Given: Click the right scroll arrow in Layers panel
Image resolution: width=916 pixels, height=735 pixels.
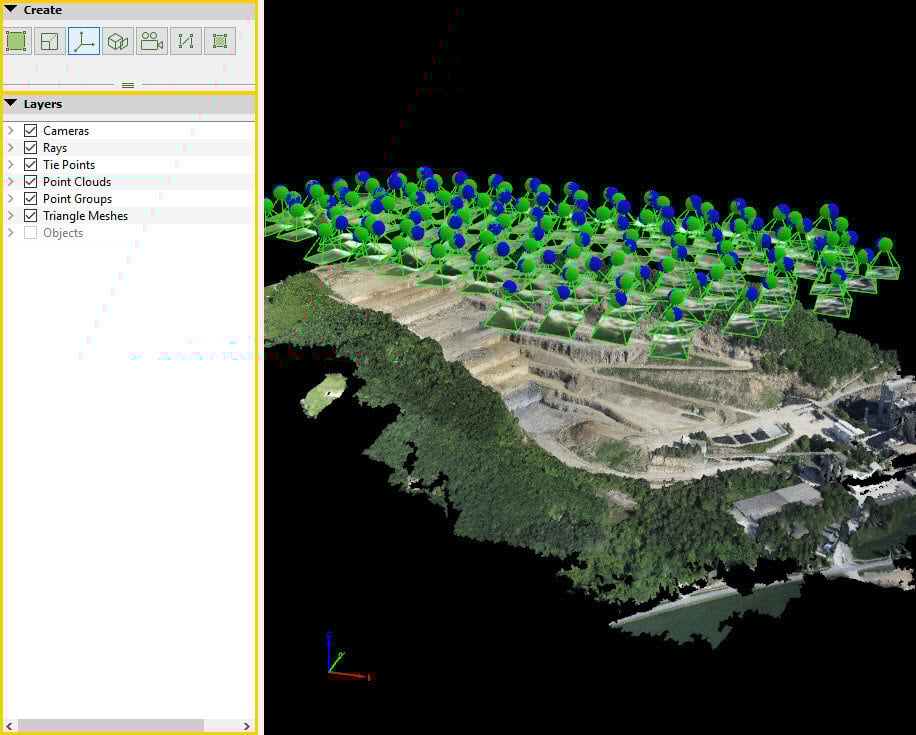Looking at the screenshot, I should point(247,725).
